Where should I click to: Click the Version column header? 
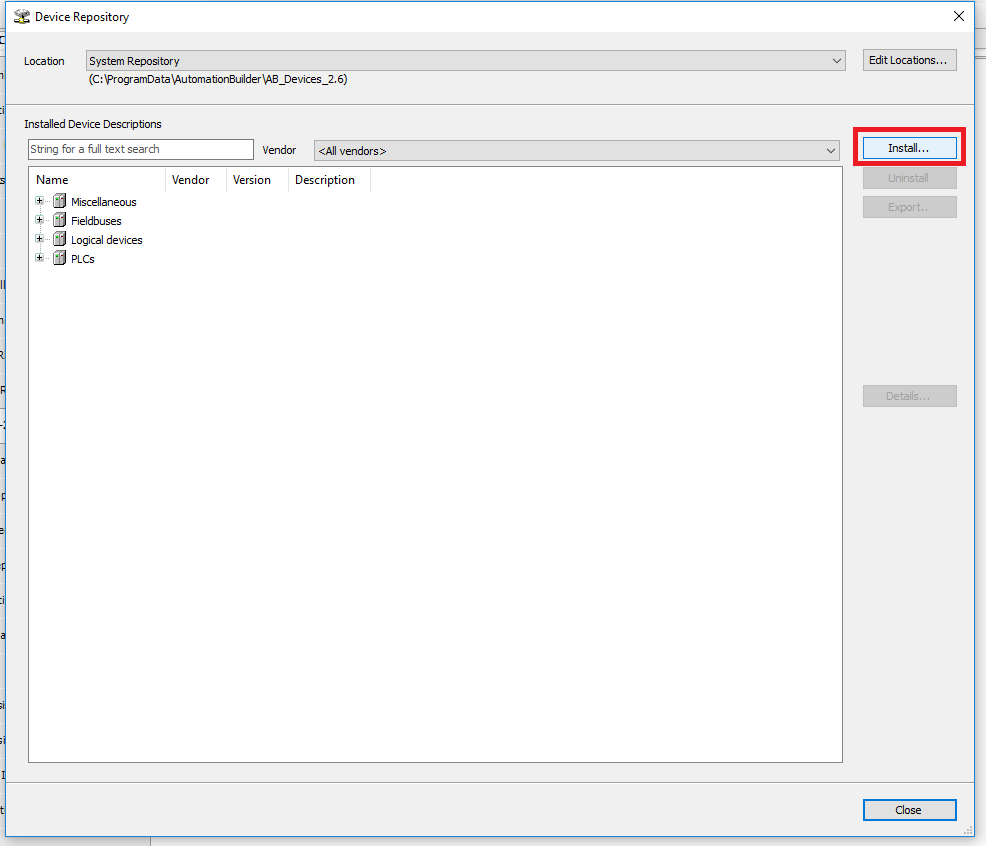click(257, 180)
